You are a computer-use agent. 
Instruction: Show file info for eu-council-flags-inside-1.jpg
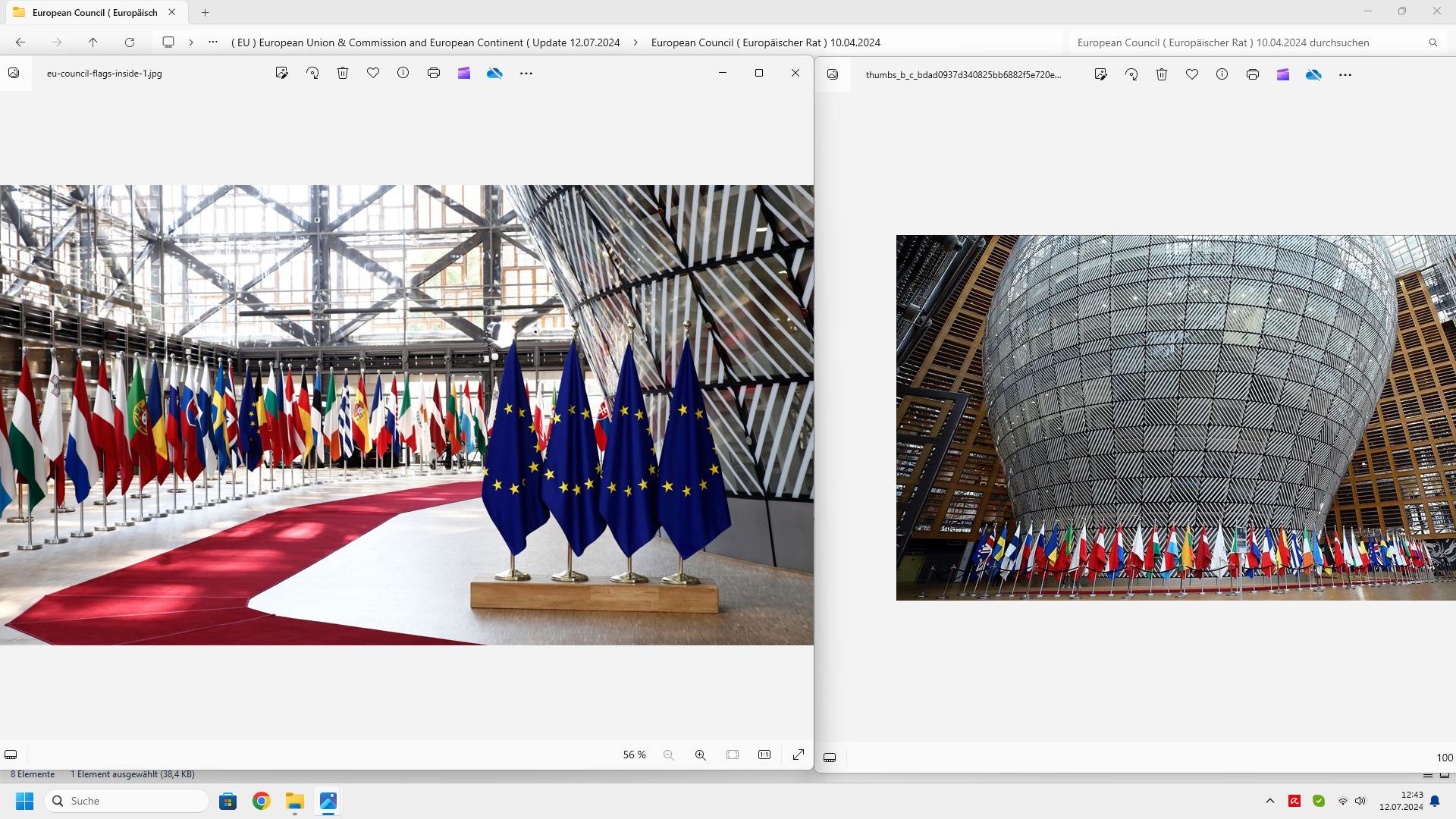(403, 73)
